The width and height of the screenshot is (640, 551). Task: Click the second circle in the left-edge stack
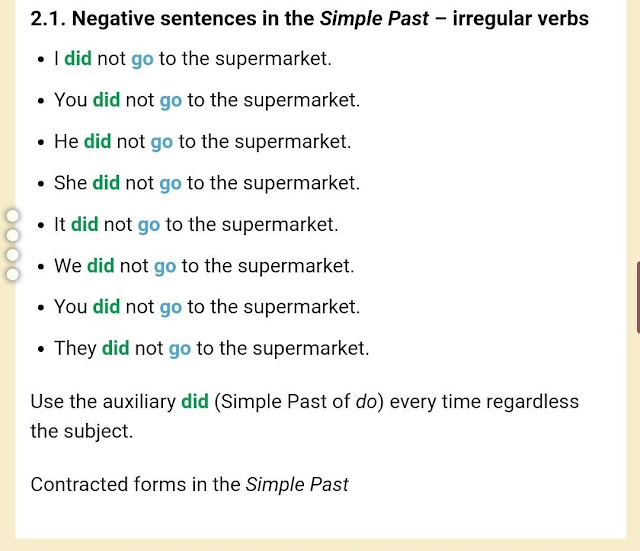(13, 236)
